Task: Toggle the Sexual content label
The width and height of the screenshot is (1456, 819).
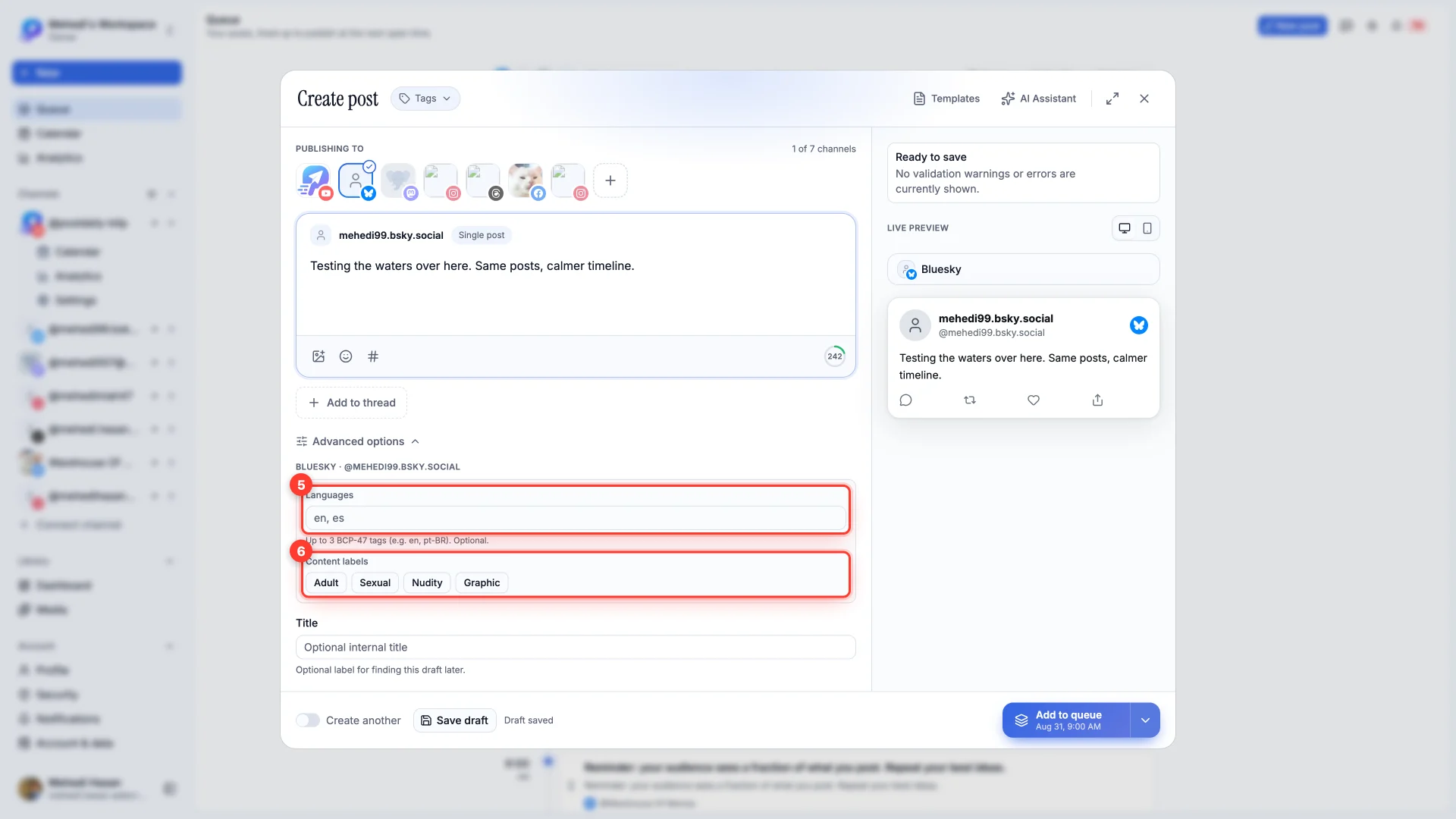Action: [375, 583]
